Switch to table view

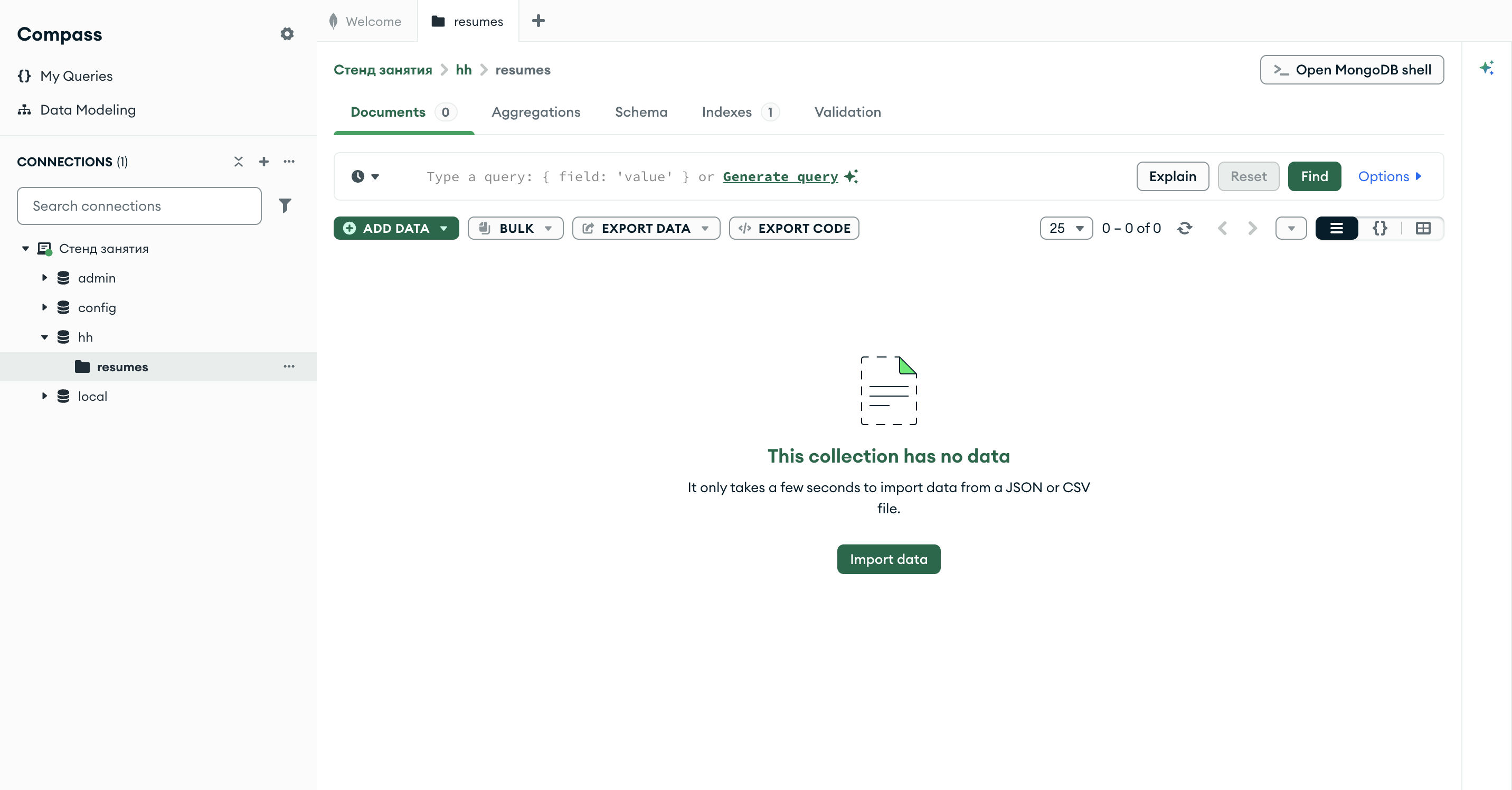pos(1423,228)
